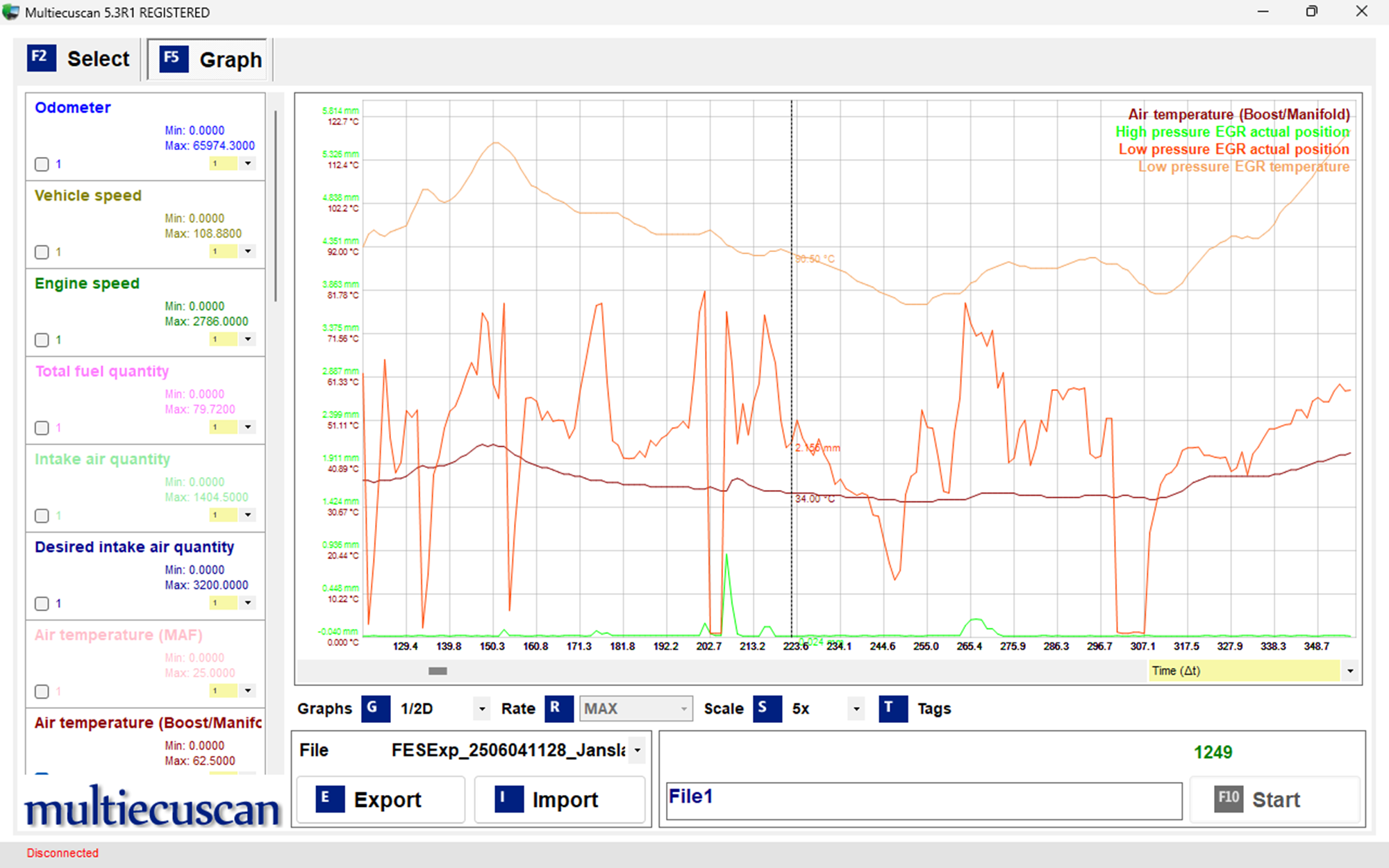Click the Odometer yellow axis selector

coord(224,164)
